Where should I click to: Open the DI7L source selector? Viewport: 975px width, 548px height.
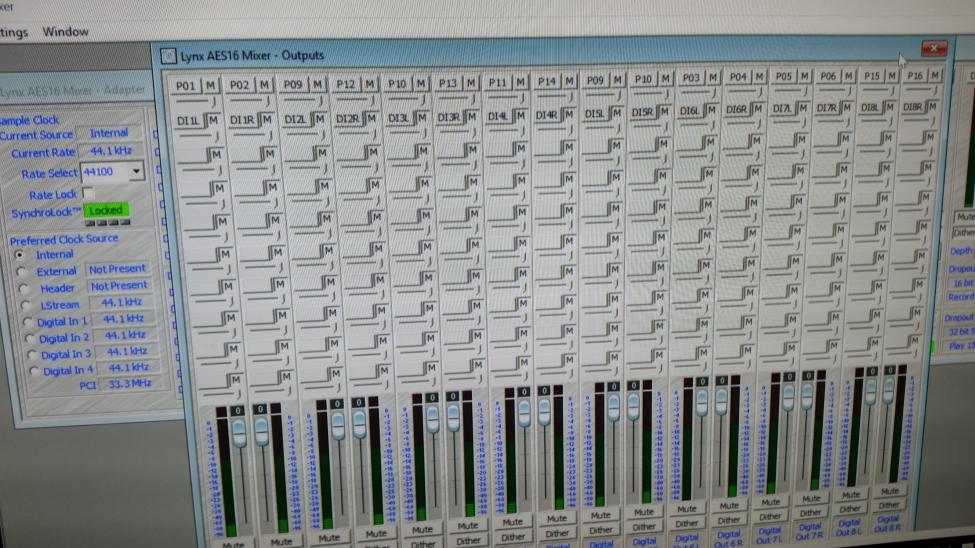tap(781, 109)
